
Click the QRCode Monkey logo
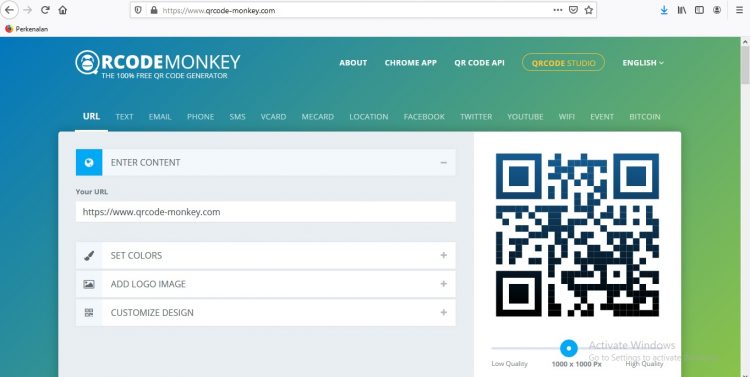click(x=157, y=64)
